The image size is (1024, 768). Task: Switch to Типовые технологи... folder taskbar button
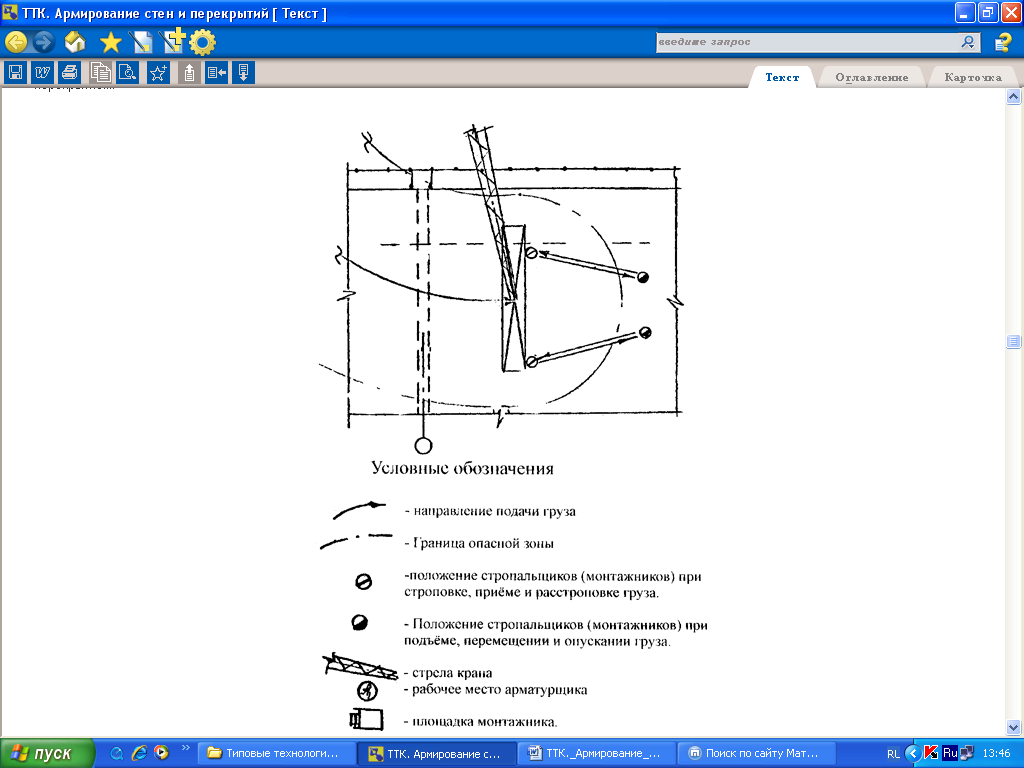(x=277, y=753)
